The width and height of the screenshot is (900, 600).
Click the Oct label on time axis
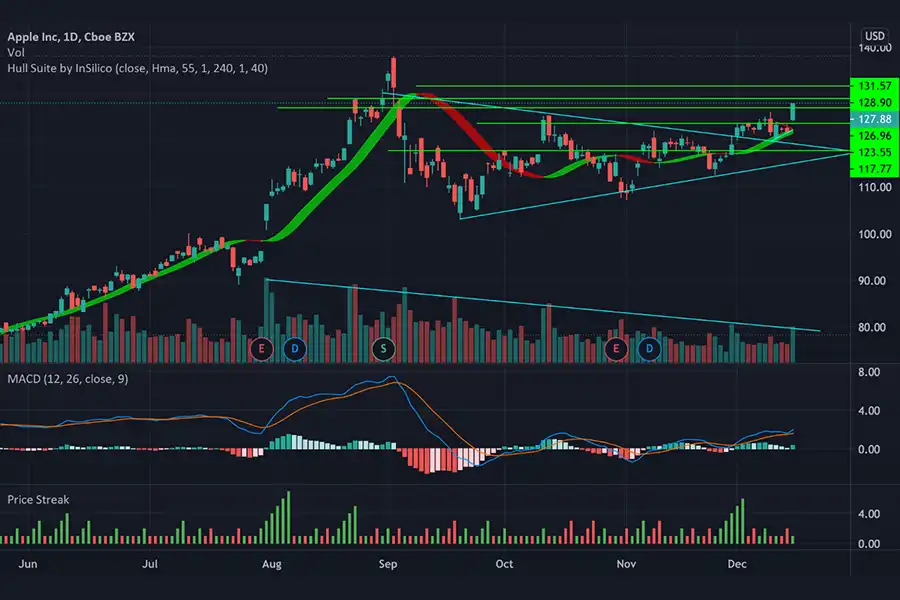coord(504,564)
